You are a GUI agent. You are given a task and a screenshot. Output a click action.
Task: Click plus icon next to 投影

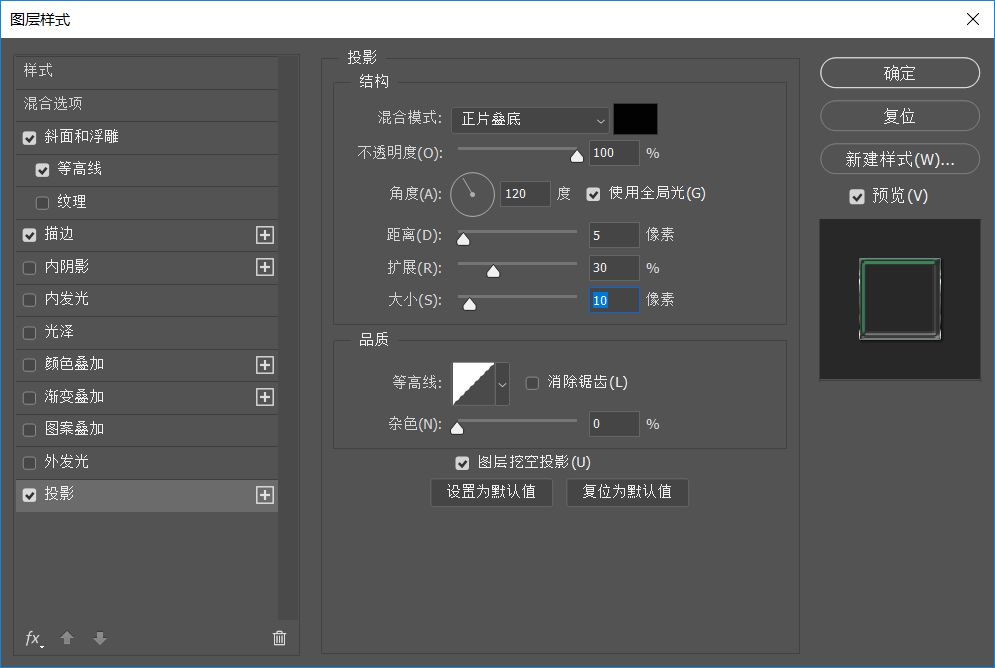[x=264, y=495]
